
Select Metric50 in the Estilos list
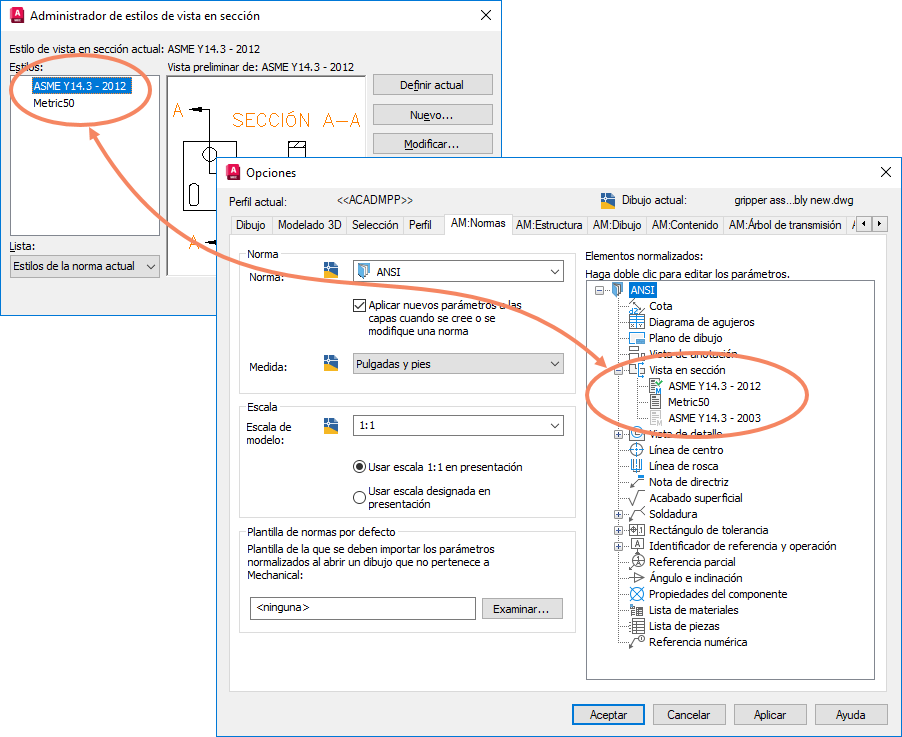point(53,103)
